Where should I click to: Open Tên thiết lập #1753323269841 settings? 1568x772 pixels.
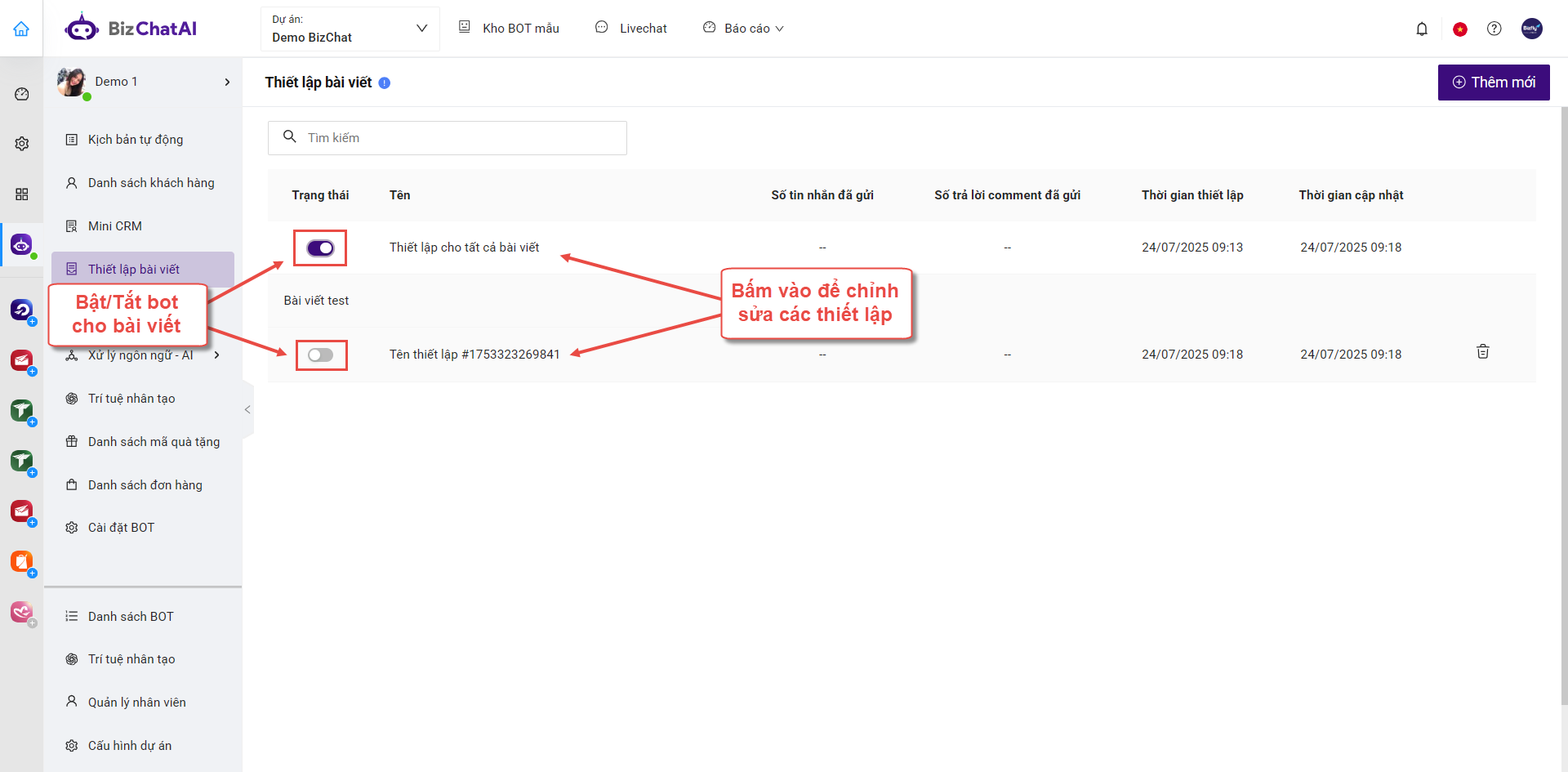(474, 355)
